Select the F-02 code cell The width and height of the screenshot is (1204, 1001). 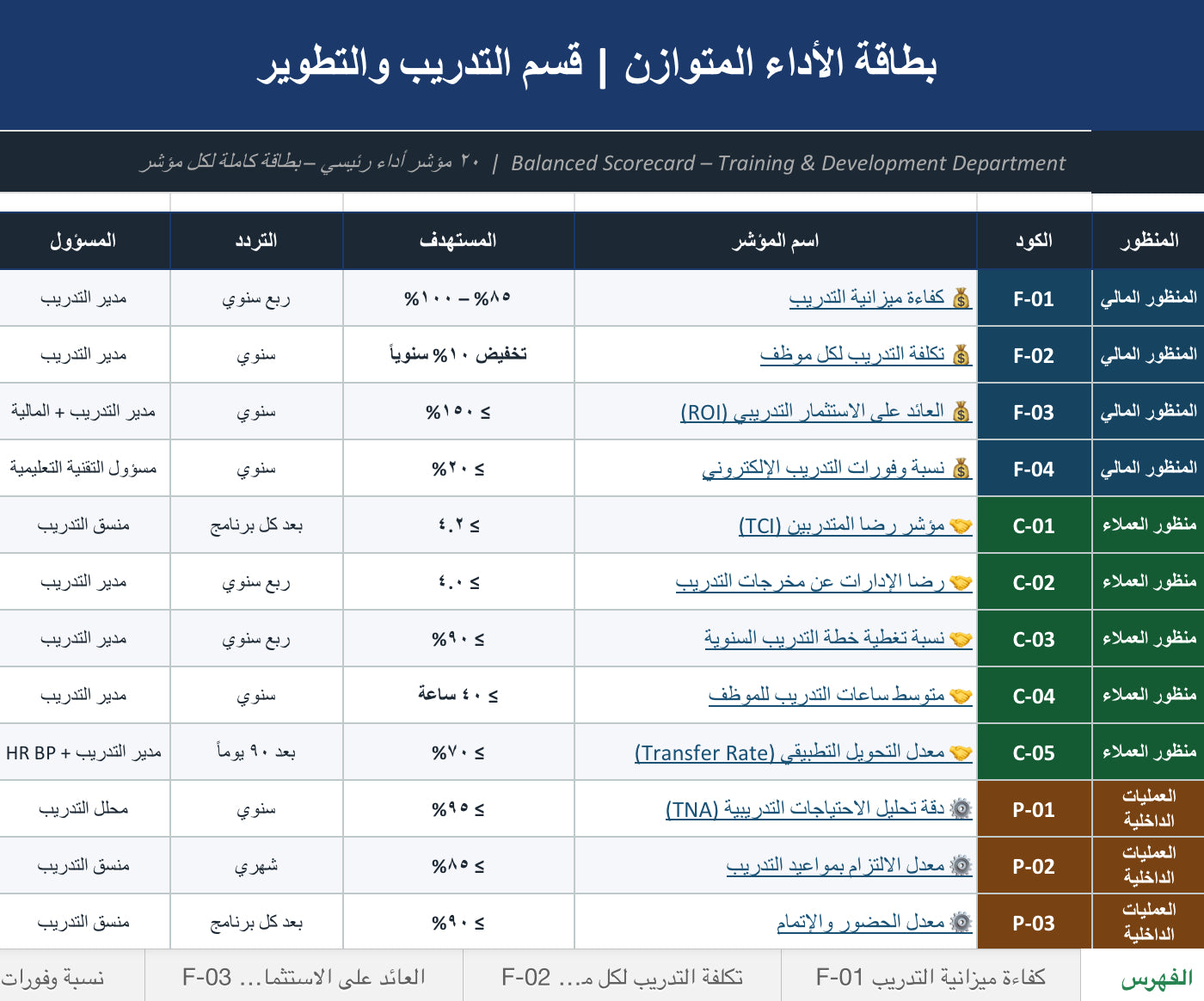point(1034,355)
